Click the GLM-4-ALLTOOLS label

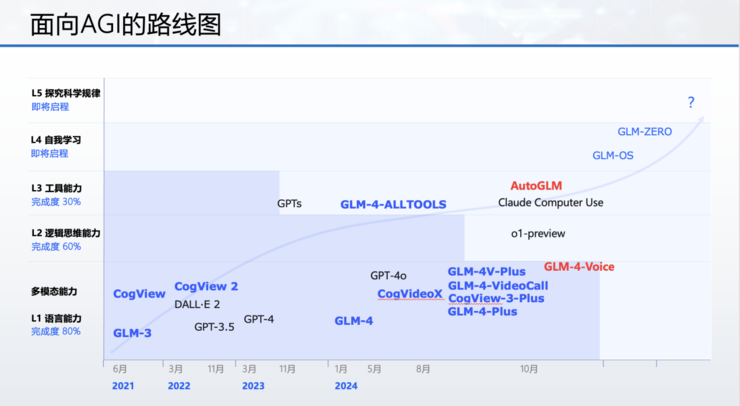coord(393,204)
